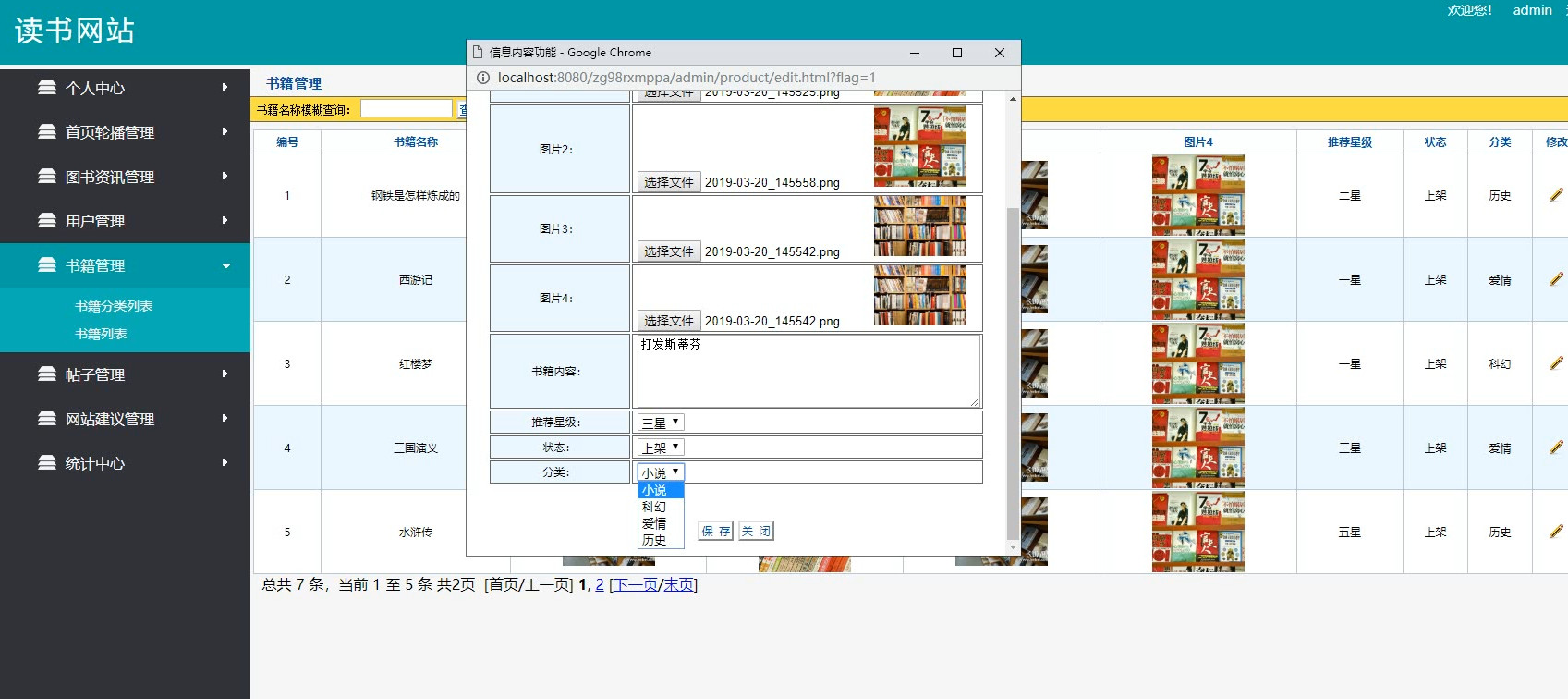Screen dimensions: 1568x699
Task: Click the 书籍名称 column header
Action: click(x=416, y=141)
